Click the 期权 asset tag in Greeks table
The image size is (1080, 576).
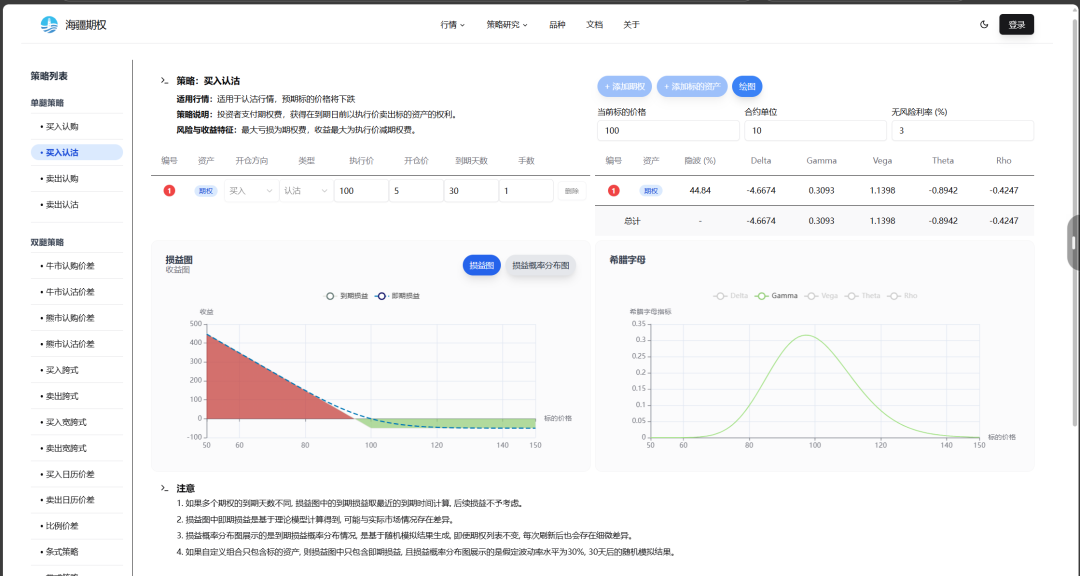(651, 190)
